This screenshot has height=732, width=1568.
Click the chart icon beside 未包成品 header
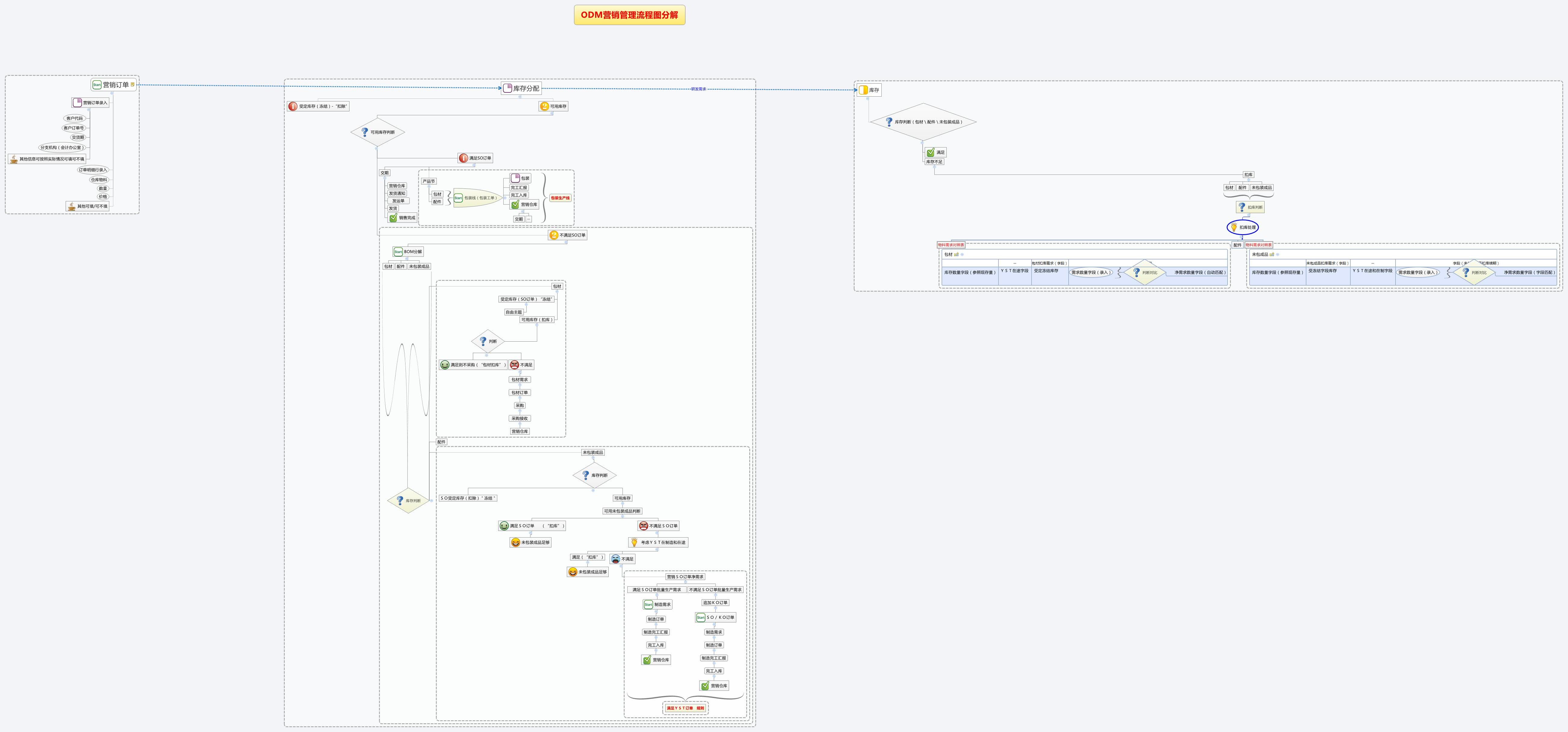coord(1271,254)
